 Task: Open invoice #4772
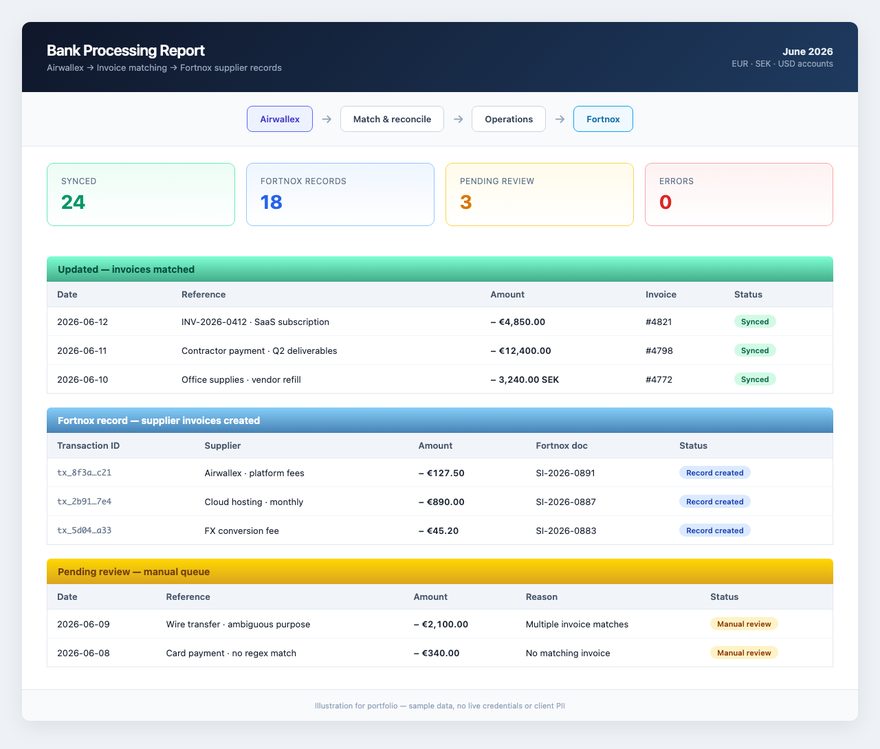(x=659, y=380)
